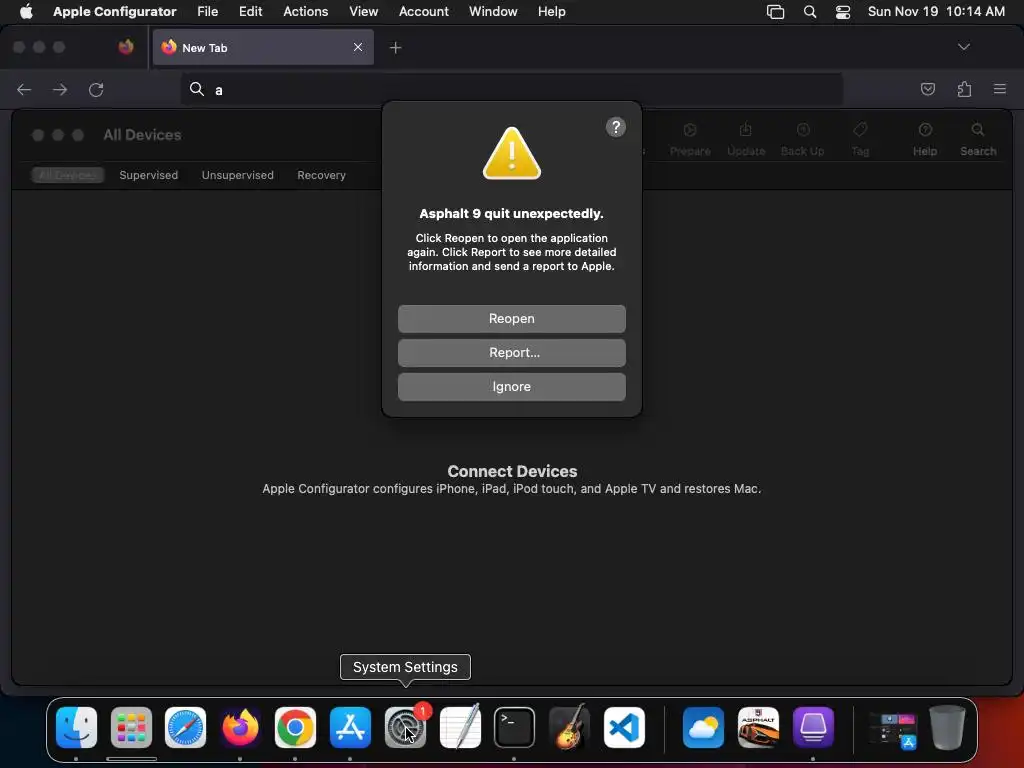Open the Actions menu
Image resolution: width=1024 pixels, height=768 pixels.
click(x=305, y=11)
